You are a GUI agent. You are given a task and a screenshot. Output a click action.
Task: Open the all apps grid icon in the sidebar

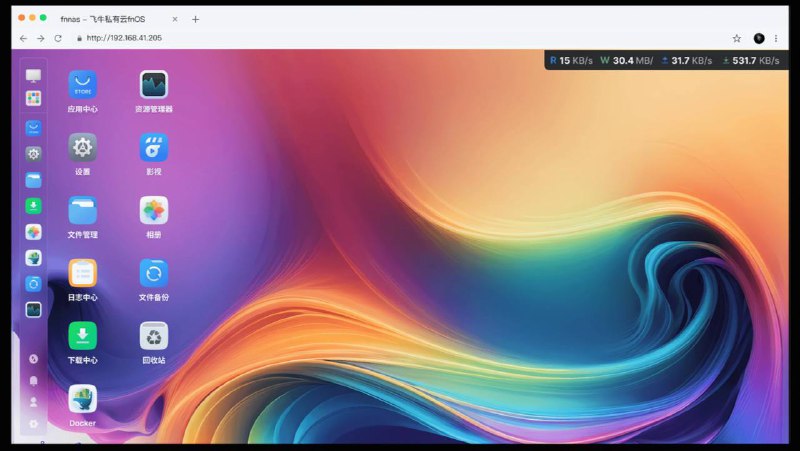tap(34, 98)
